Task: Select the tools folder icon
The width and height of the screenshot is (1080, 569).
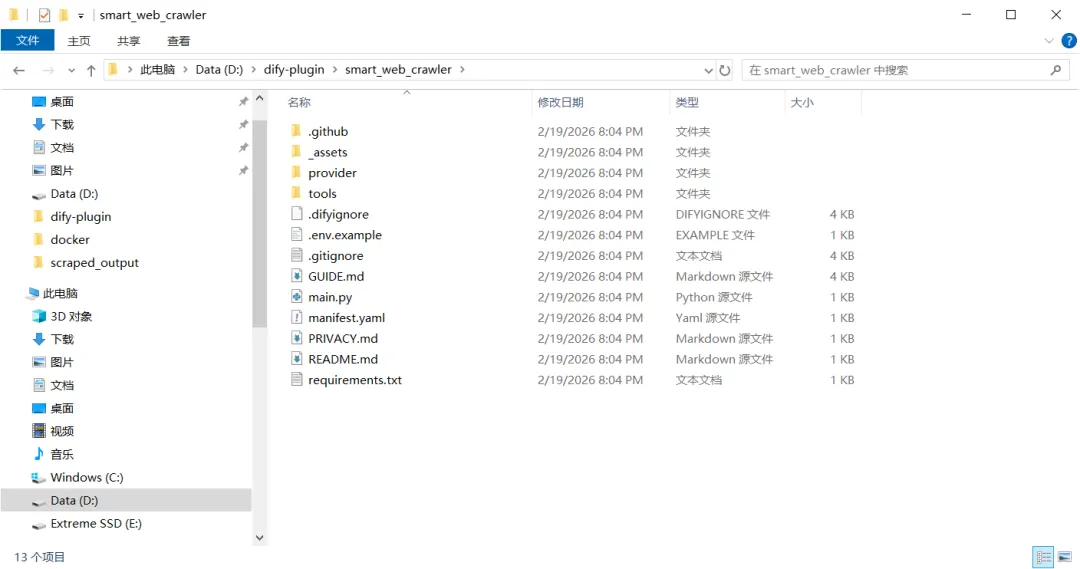Action: (x=296, y=193)
